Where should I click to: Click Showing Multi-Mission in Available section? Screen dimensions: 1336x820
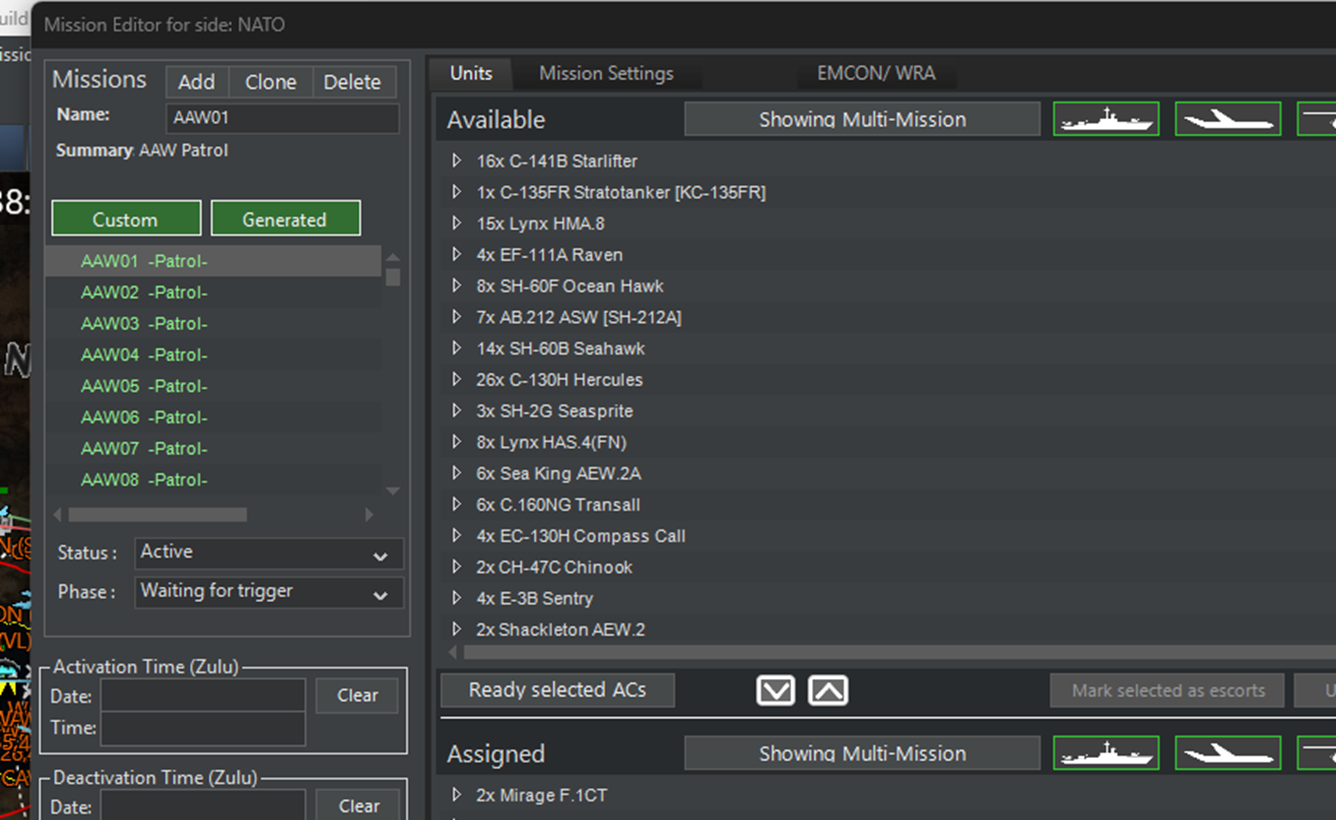click(862, 119)
